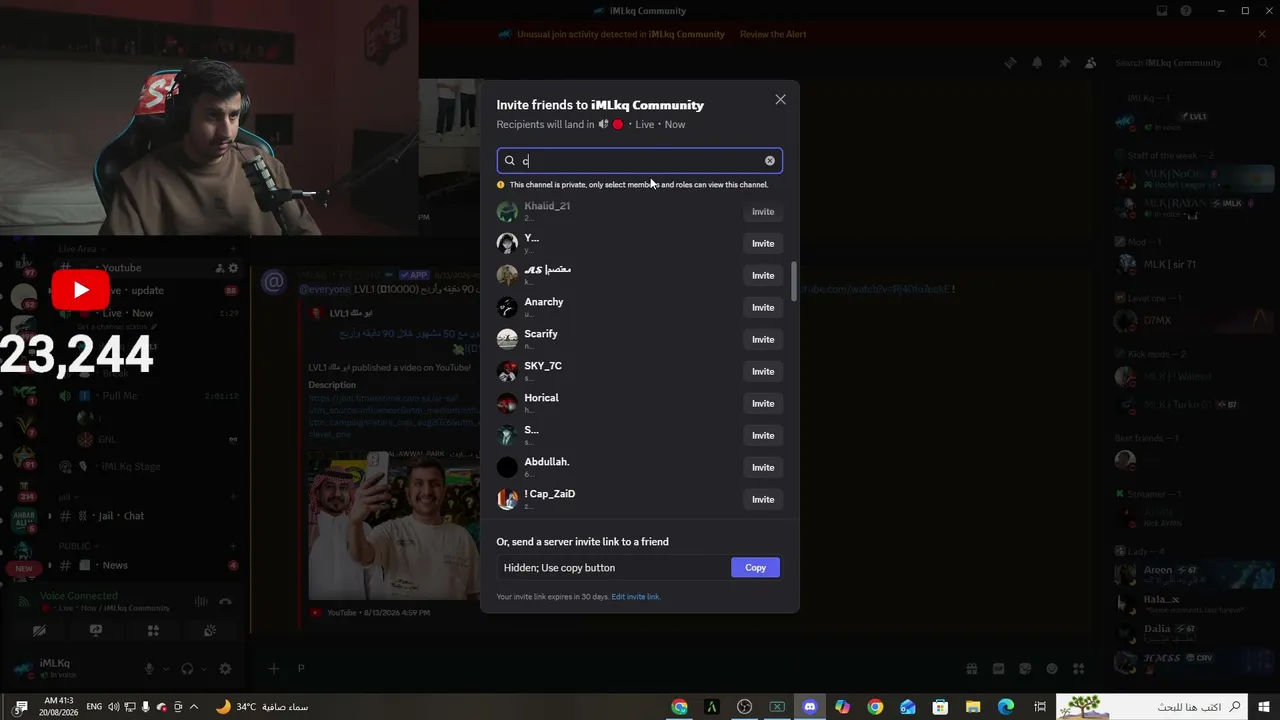1280x720 pixels.
Task: Open Discord User Settings gear
Action: 225,669
